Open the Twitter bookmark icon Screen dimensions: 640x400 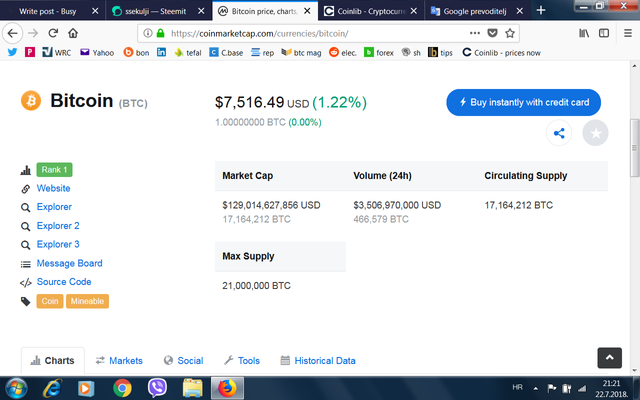pos(12,52)
